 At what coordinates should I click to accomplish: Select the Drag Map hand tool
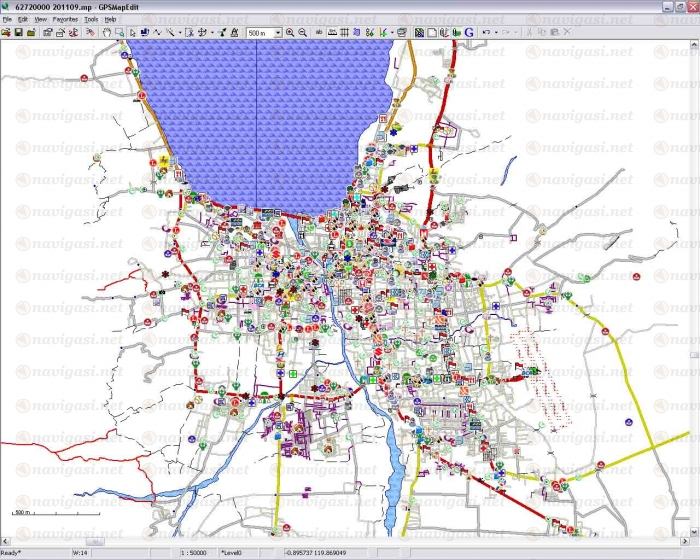[x=107, y=32]
